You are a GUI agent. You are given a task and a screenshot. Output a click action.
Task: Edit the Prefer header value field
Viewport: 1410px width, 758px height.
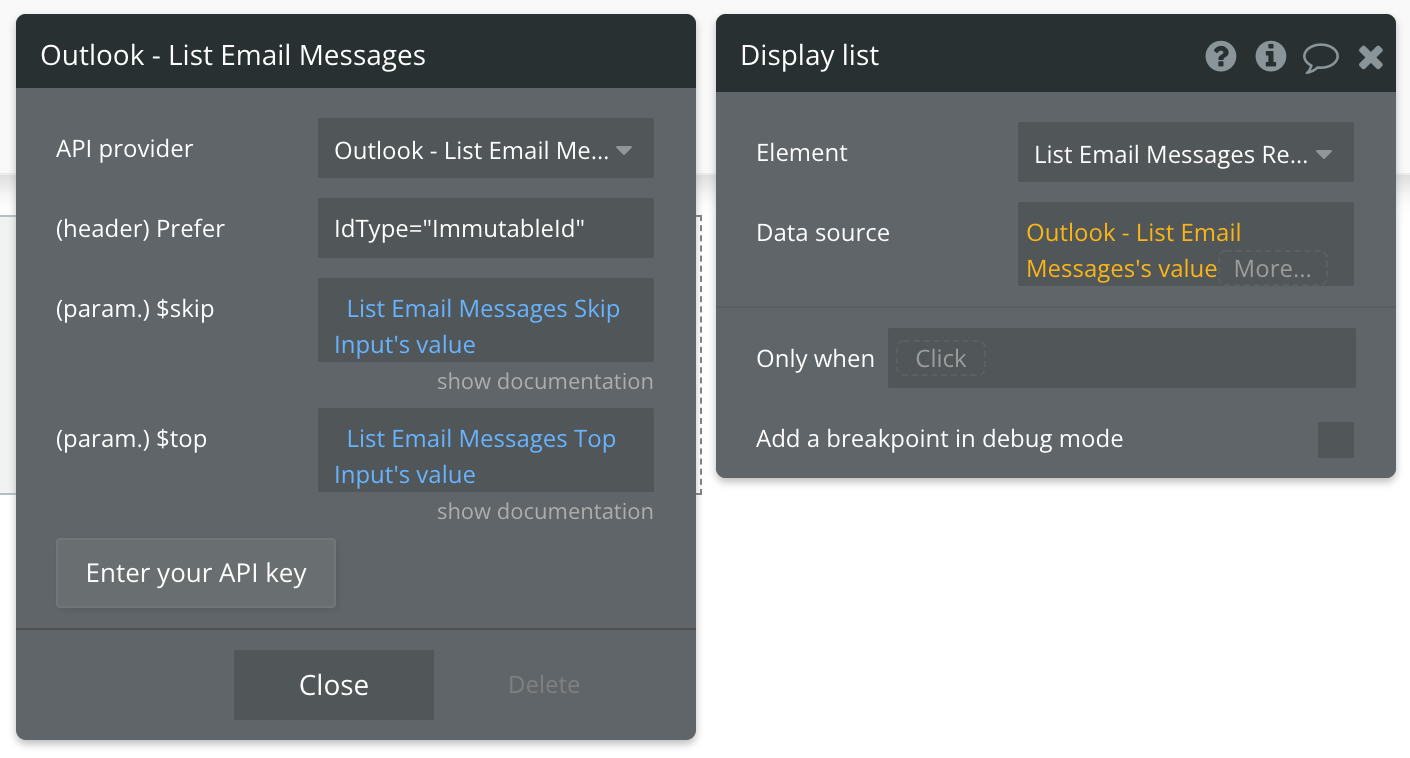point(486,228)
